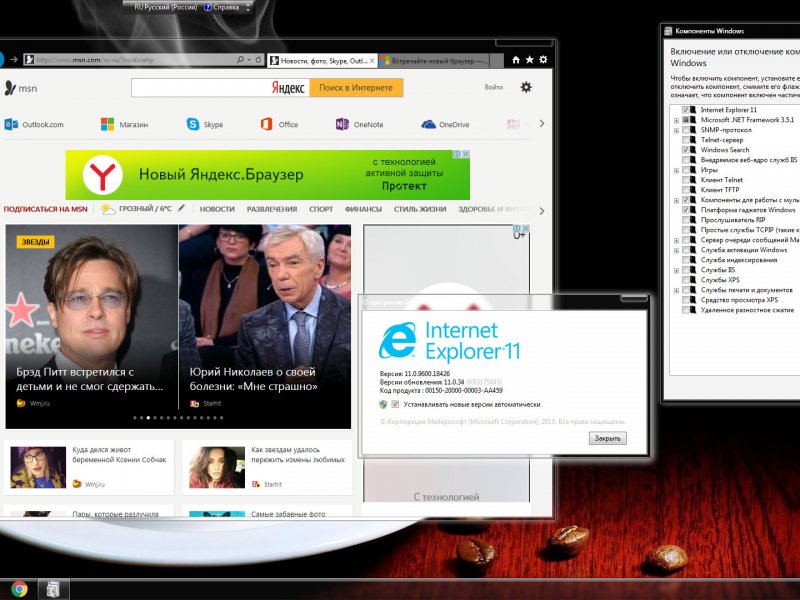Expand Microsoft .NET Framework 3.5.1 node
This screenshot has width=800, height=600.
pyautogui.click(x=677, y=120)
